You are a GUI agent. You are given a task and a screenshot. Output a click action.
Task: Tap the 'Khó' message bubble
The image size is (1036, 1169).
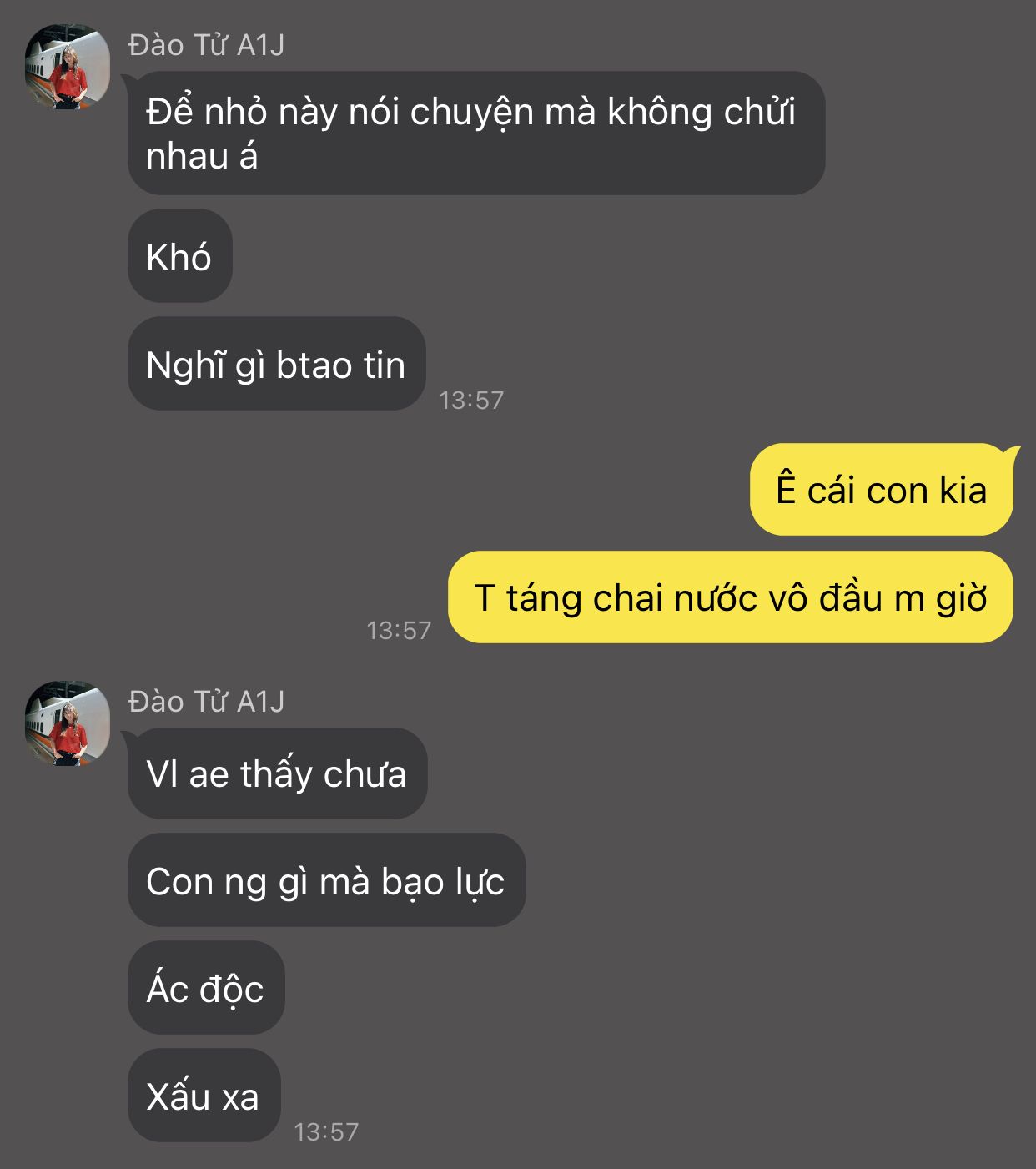pyautogui.click(x=180, y=256)
